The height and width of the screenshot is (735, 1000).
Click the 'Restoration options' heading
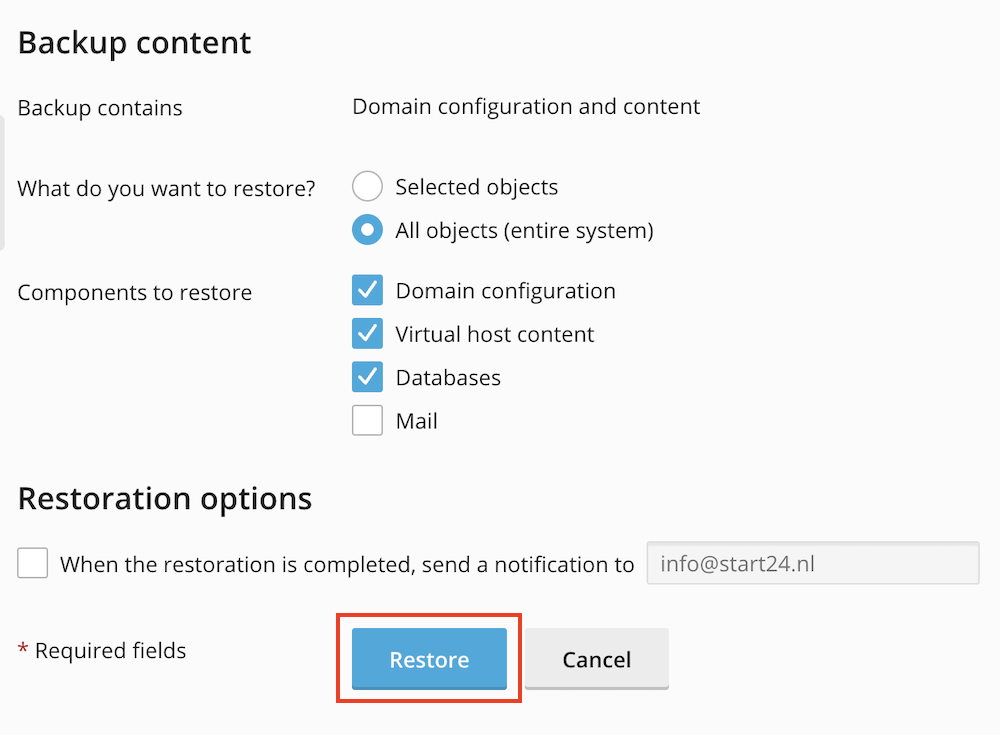click(x=165, y=498)
